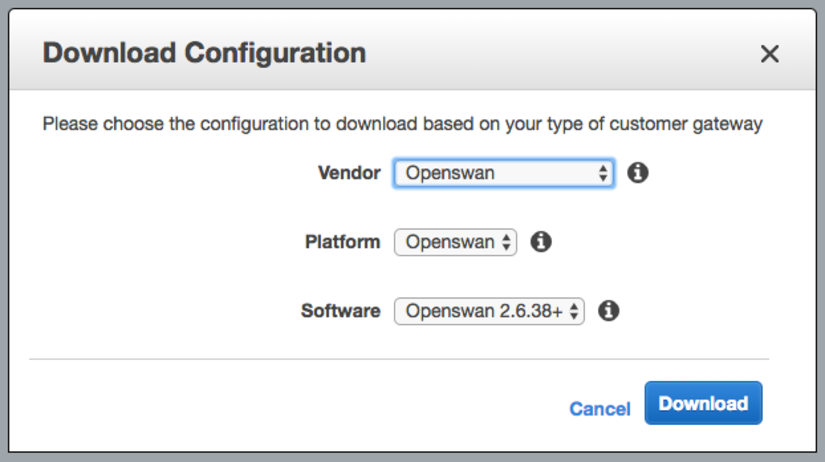Viewport: 825px width, 462px height.
Task: Click the Cancel link
Action: click(600, 409)
